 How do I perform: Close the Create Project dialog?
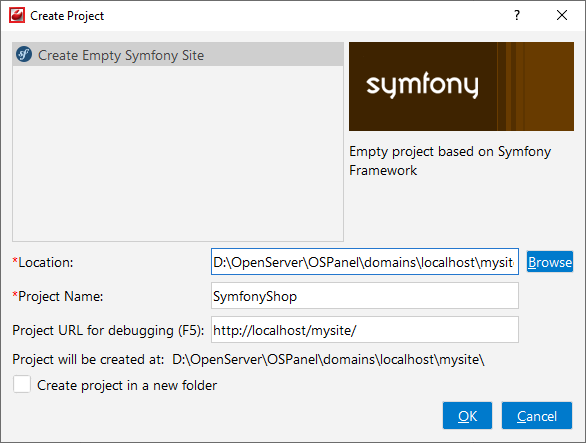coord(562,15)
